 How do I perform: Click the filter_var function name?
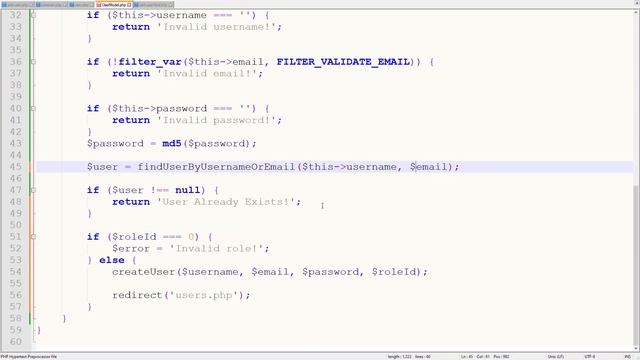150,62
